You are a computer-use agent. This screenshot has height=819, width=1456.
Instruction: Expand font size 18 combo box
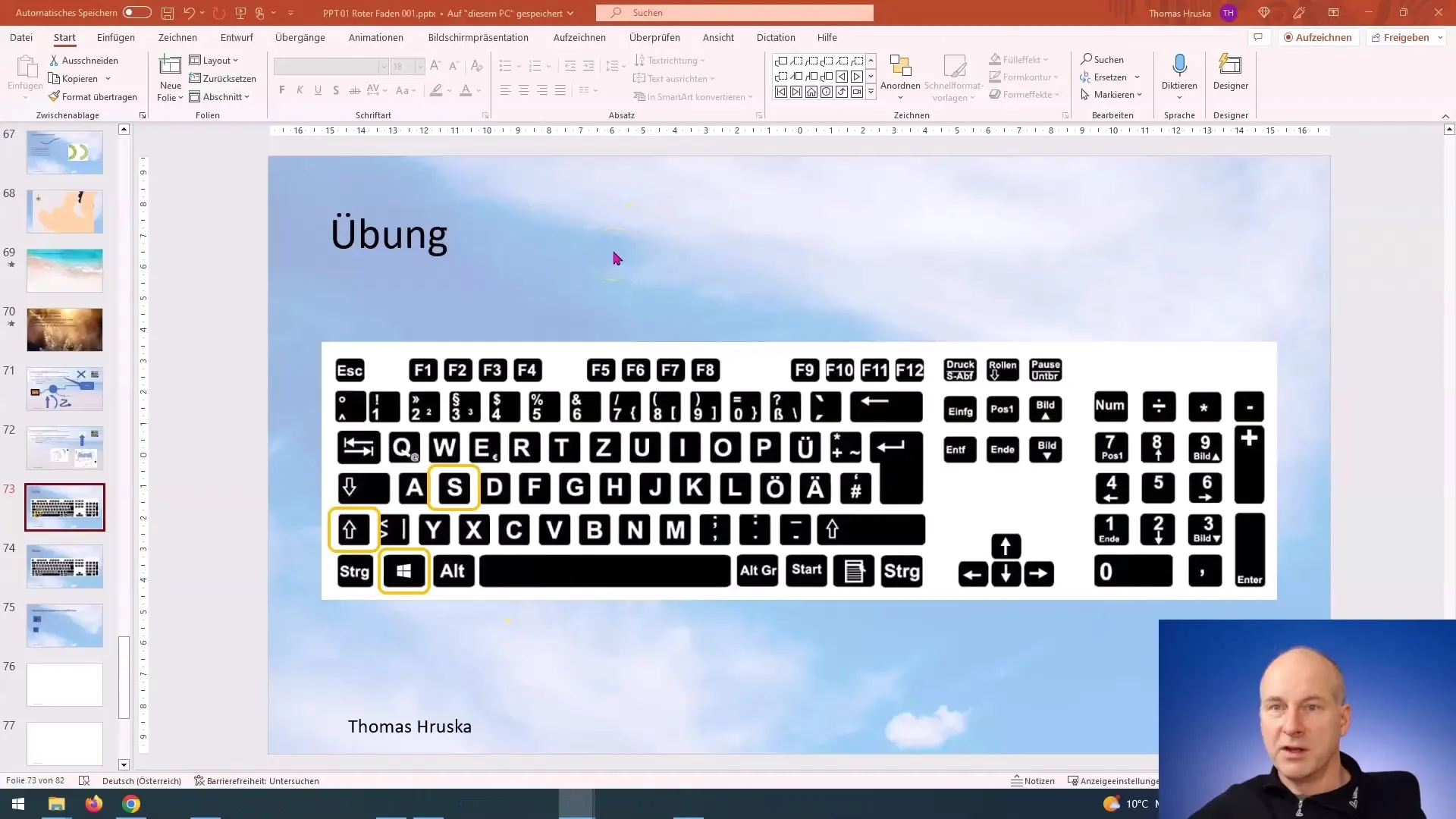[419, 67]
